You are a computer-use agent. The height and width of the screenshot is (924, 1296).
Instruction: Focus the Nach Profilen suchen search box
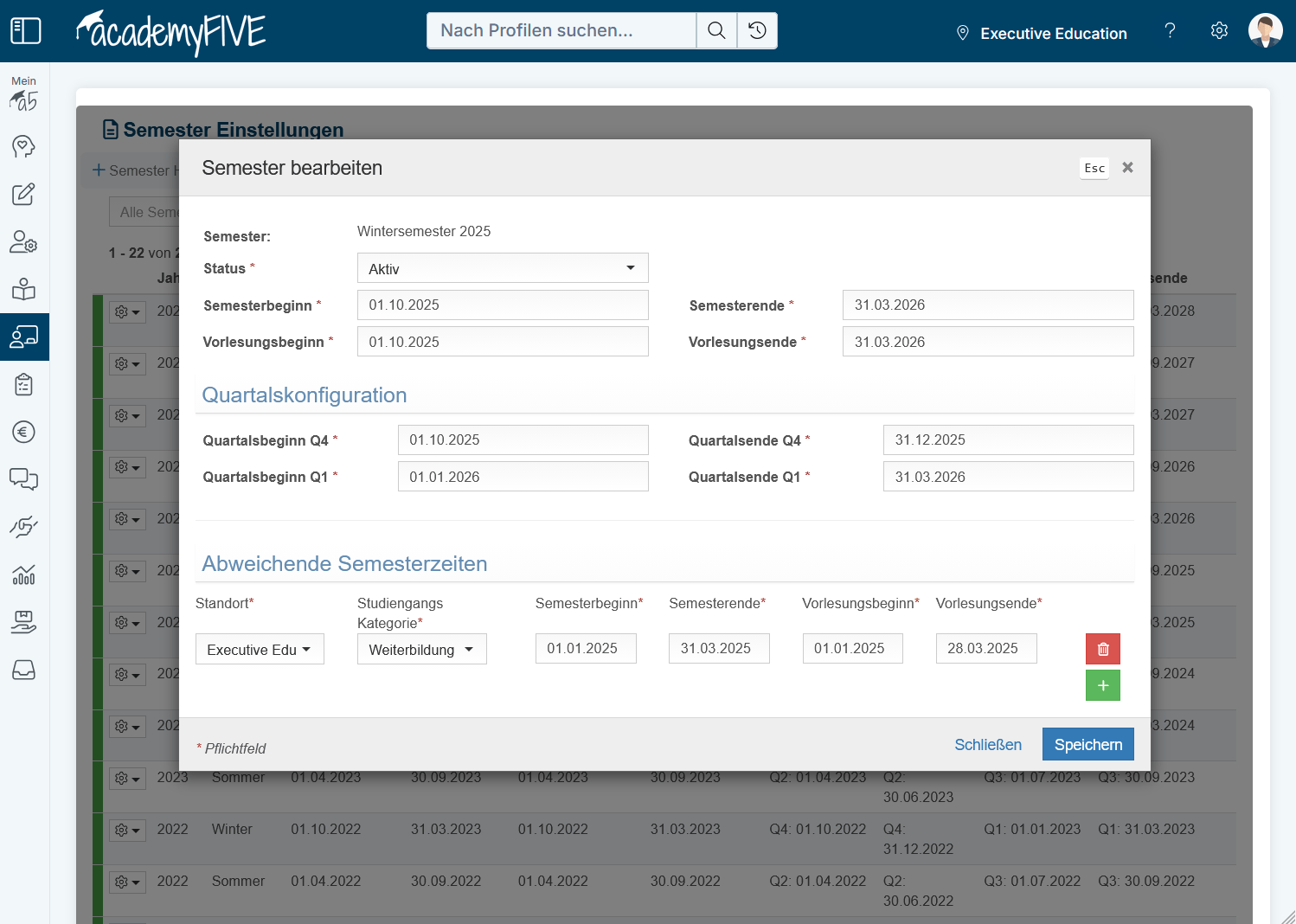pyautogui.click(x=561, y=30)
